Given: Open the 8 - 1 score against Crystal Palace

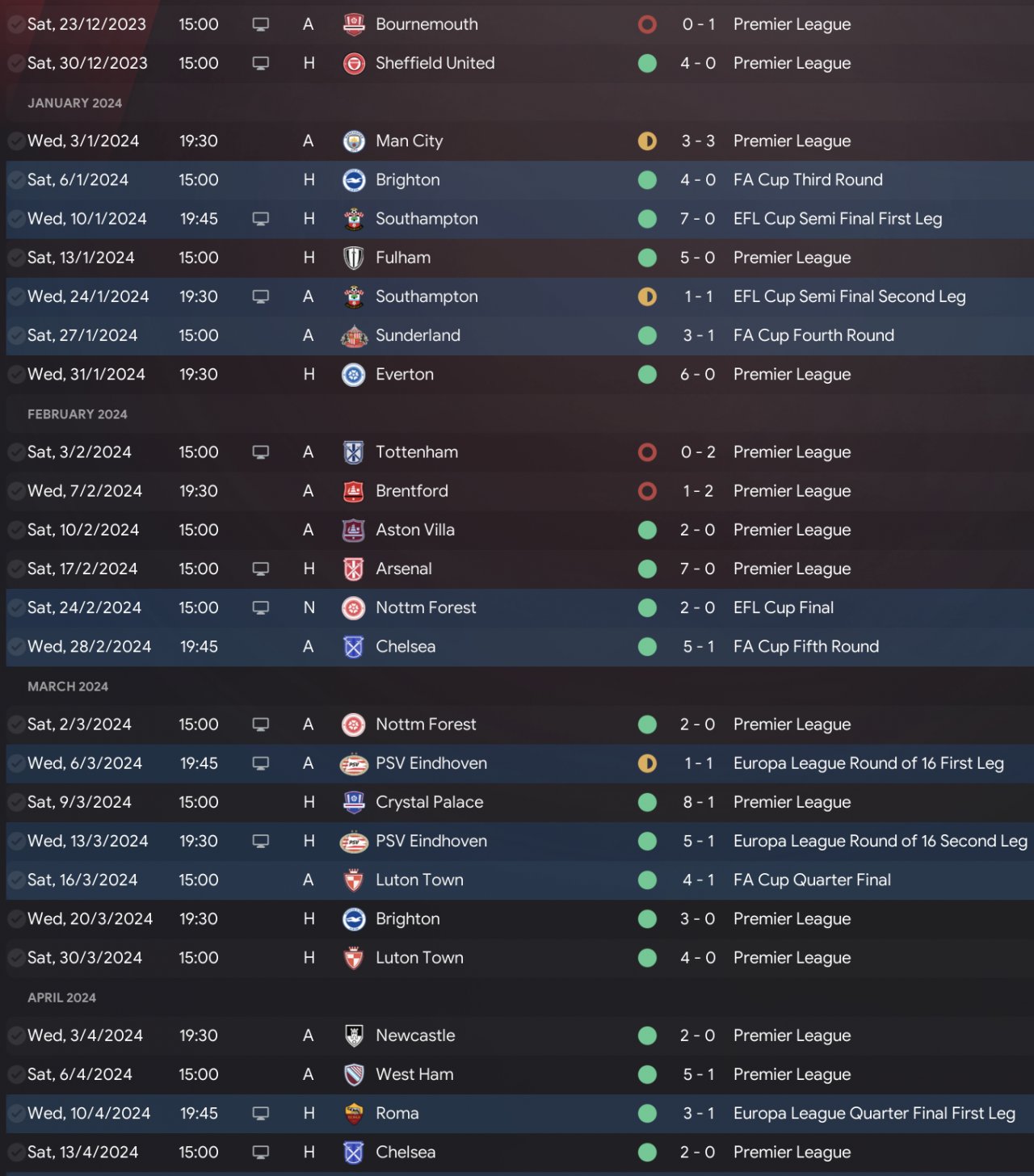Looking at the screenshot, I should click(698, 802).
